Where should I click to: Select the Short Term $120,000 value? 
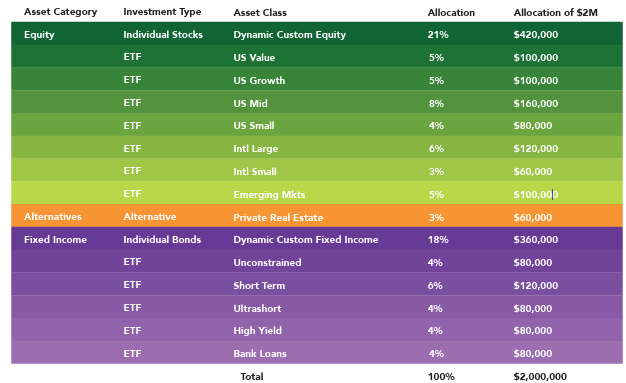click(536, 286)
